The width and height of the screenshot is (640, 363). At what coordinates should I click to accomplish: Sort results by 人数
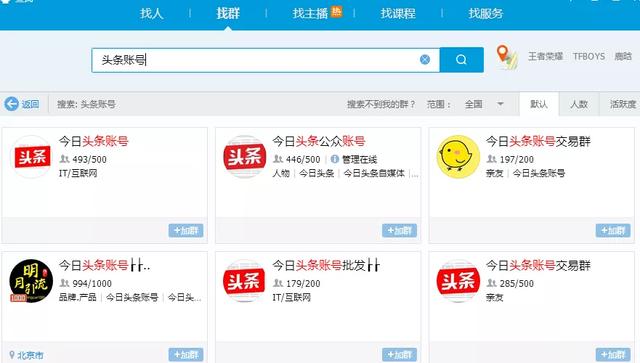pyautogui.click(x=579, y=104)
